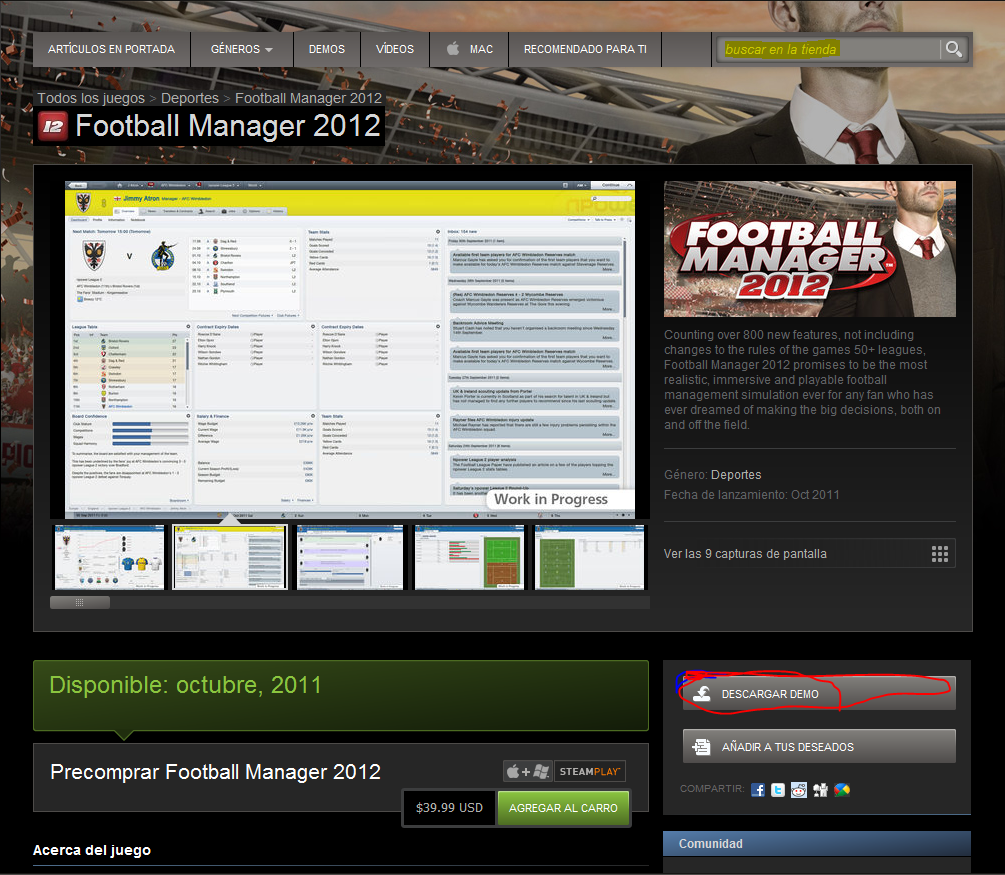Share on Google Buzz
The height and width of the screenshot is (875, 1005).
click(x=842, y=790)
